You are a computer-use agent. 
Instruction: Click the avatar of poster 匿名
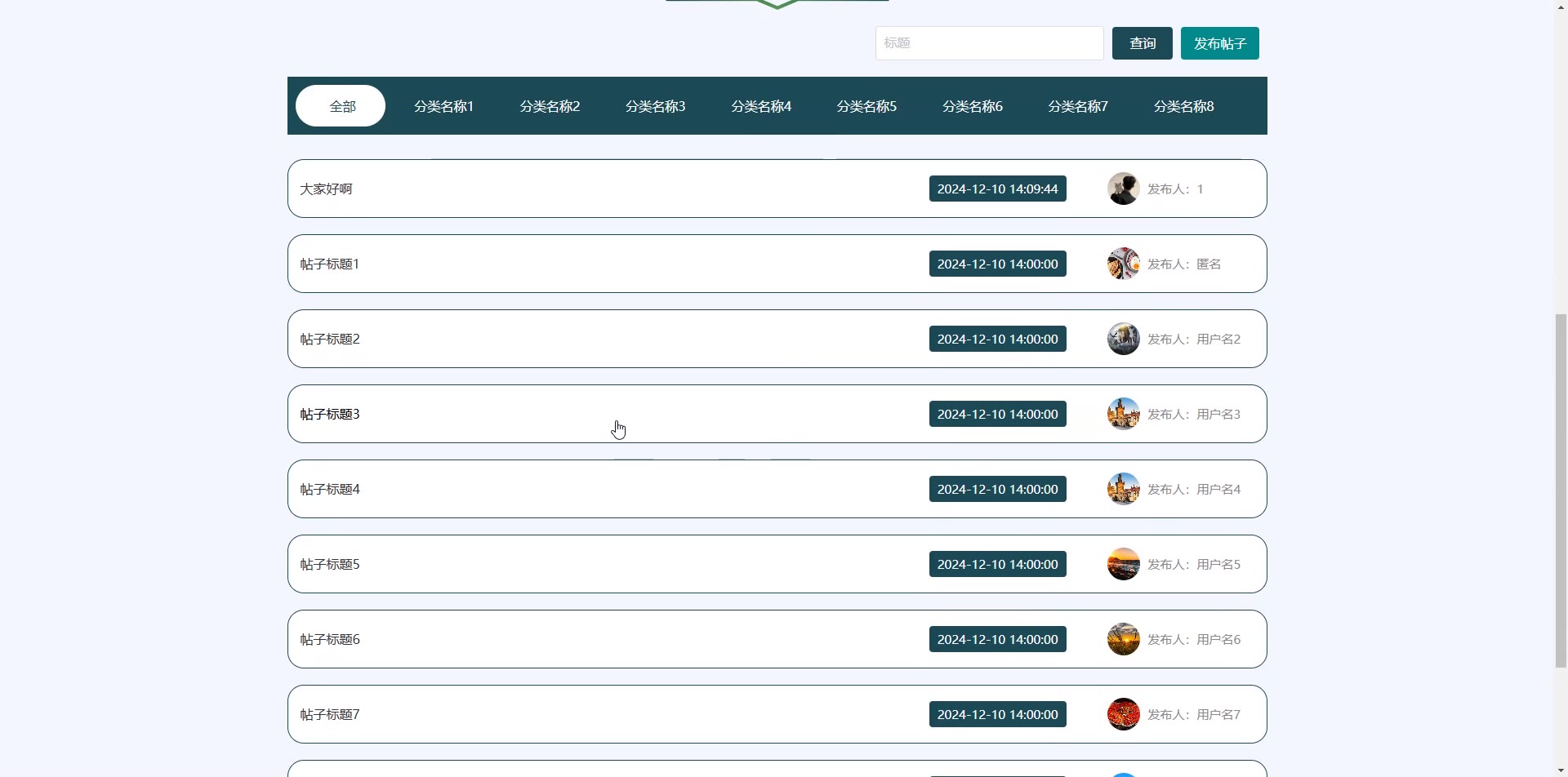1123,264
